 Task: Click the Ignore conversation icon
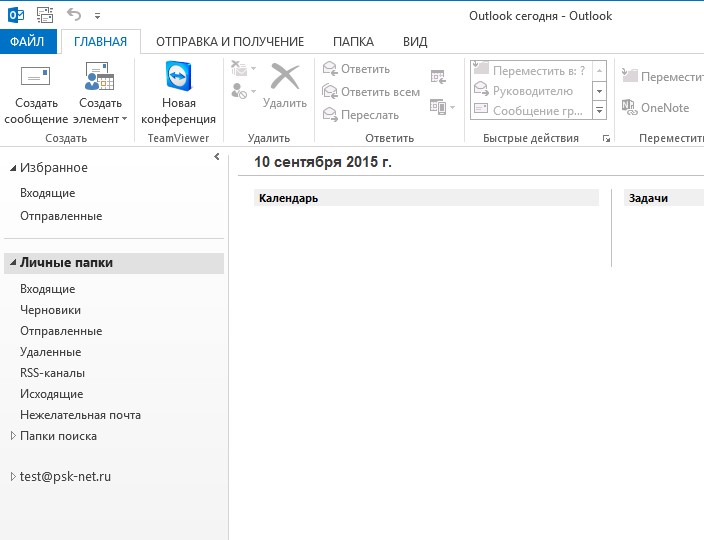(239, 69)
